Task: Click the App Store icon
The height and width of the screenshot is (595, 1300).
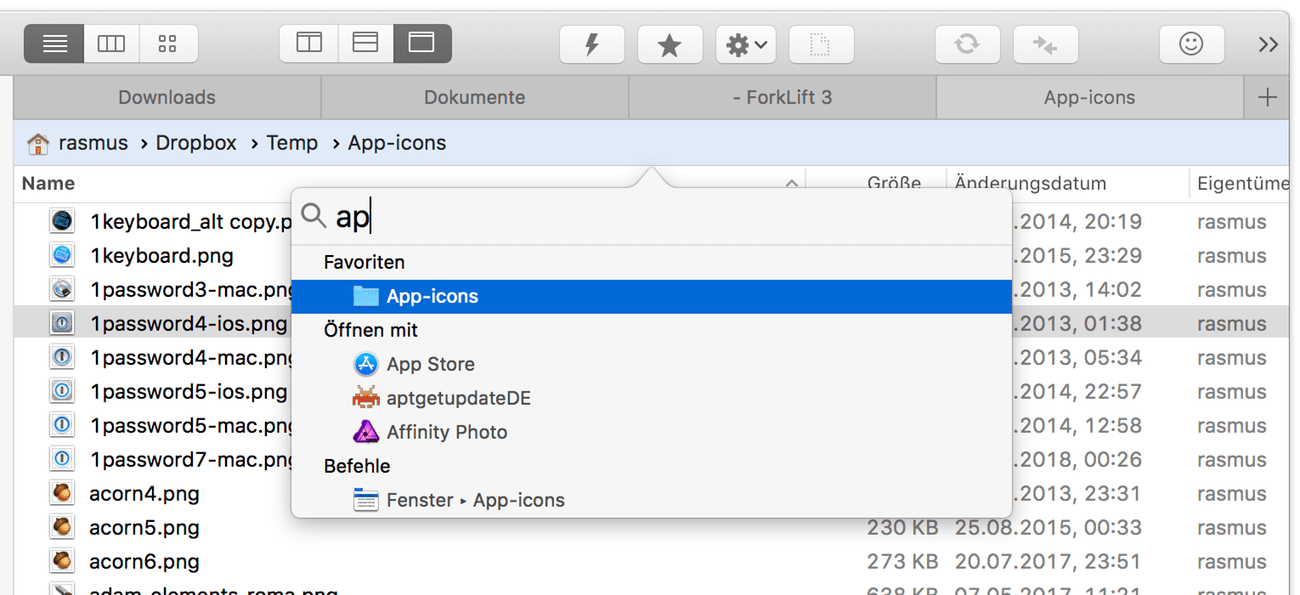Action: 366,364
